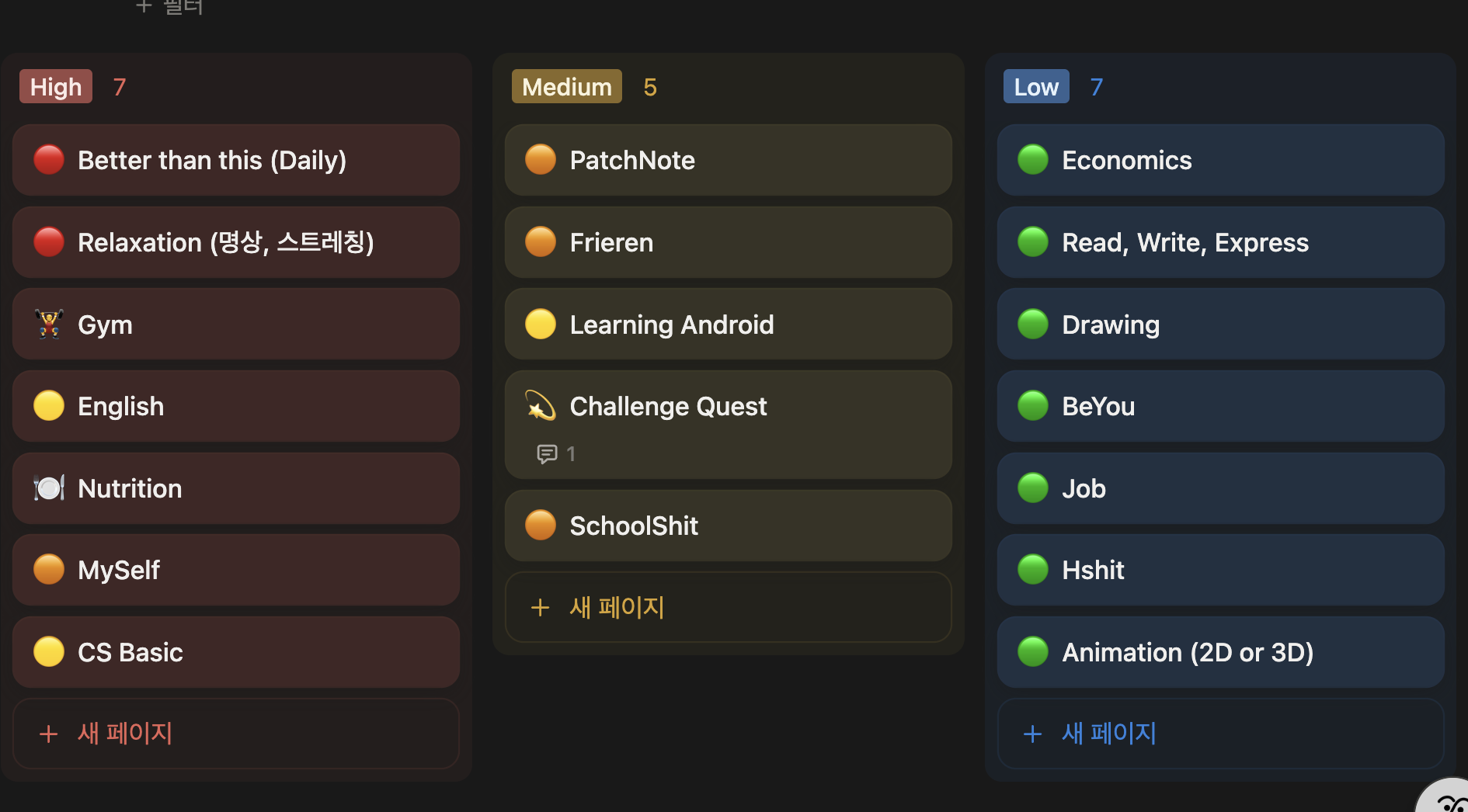Viewport: 1468px width, 812px height.
Task: Click the orange circle icon beside MySelf
Action: [x=49, y=570]
